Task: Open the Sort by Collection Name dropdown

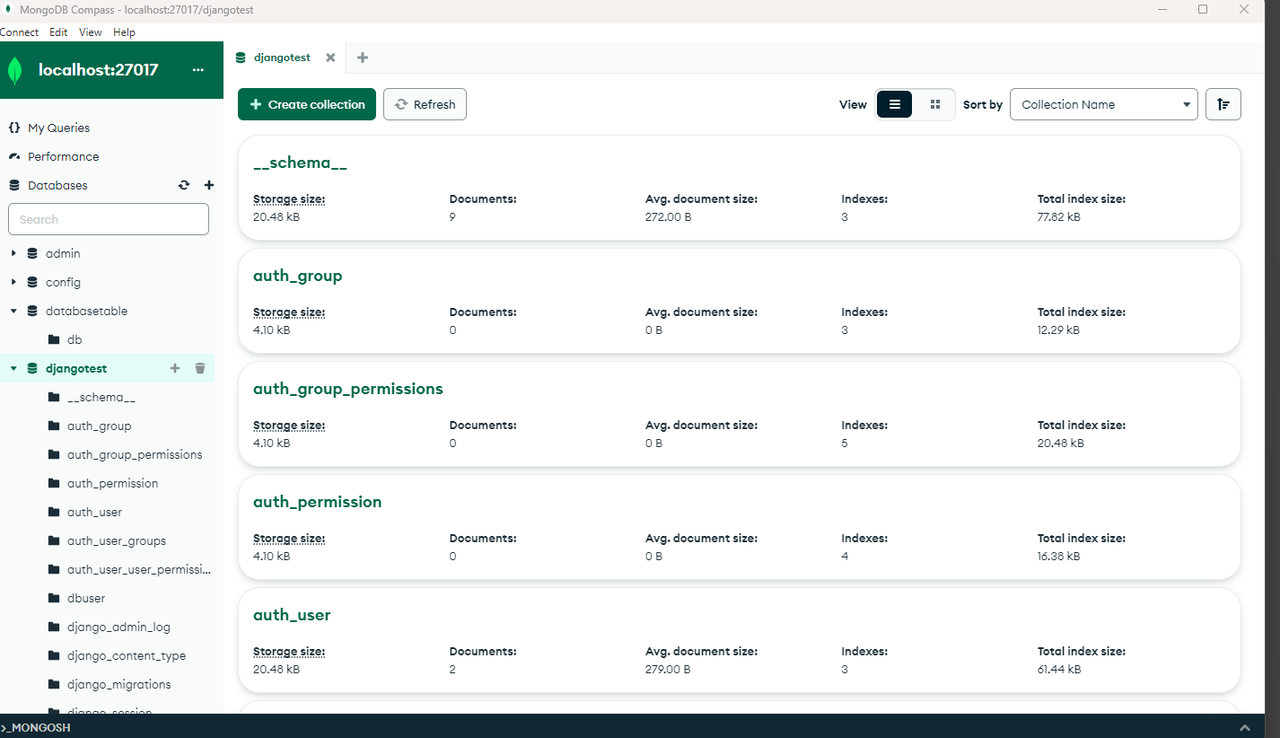Action: [1104, 104]
